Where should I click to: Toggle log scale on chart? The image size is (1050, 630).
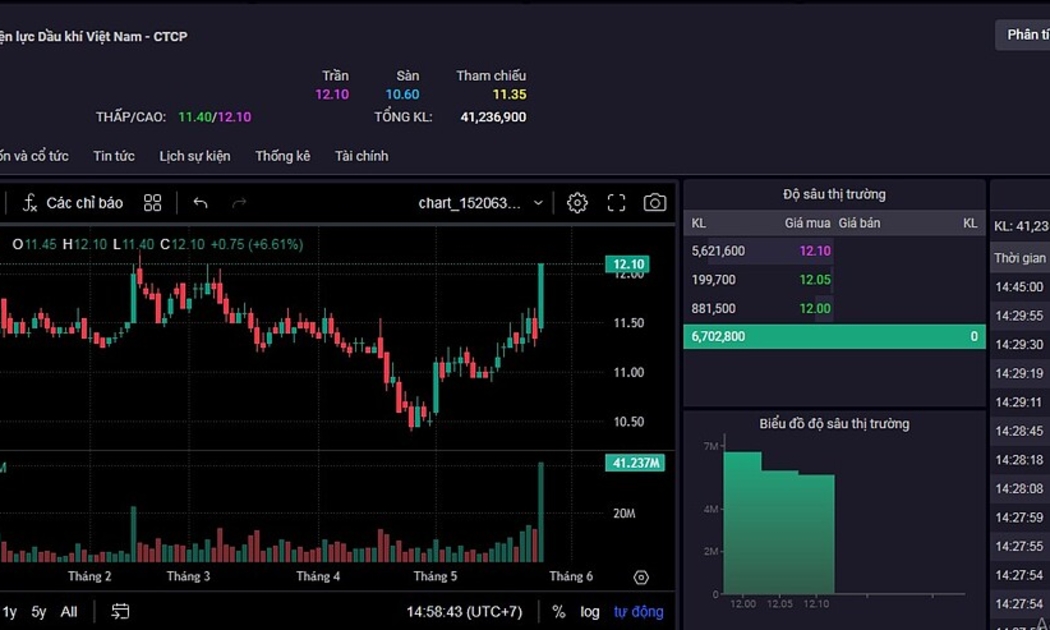click(590, 611)
